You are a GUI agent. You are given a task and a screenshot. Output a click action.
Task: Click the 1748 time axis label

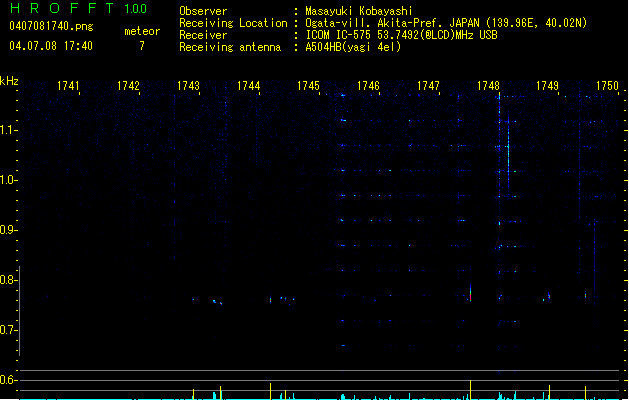[x=488, y=86]
